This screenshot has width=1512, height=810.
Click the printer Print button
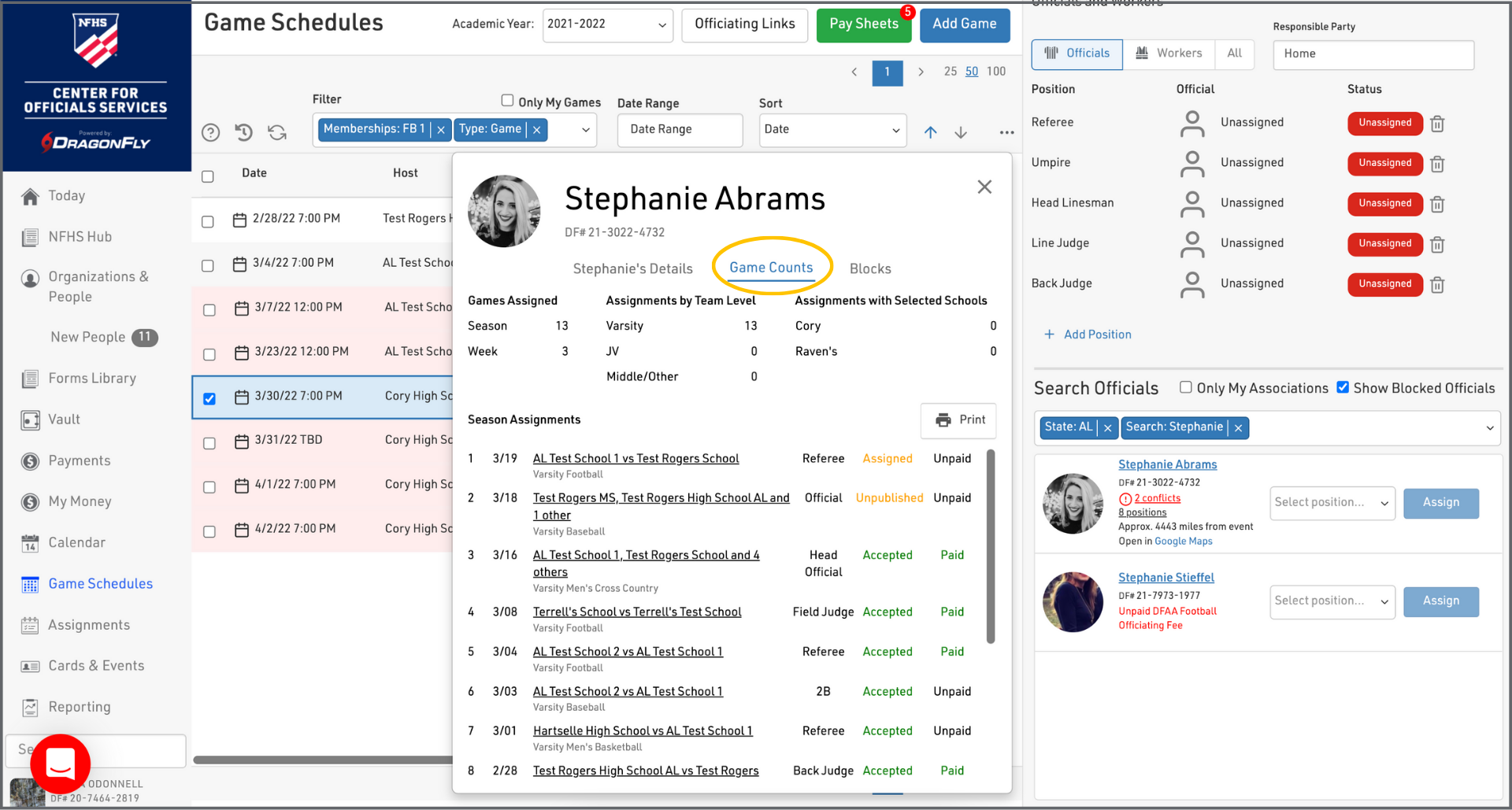coord(958,420)
